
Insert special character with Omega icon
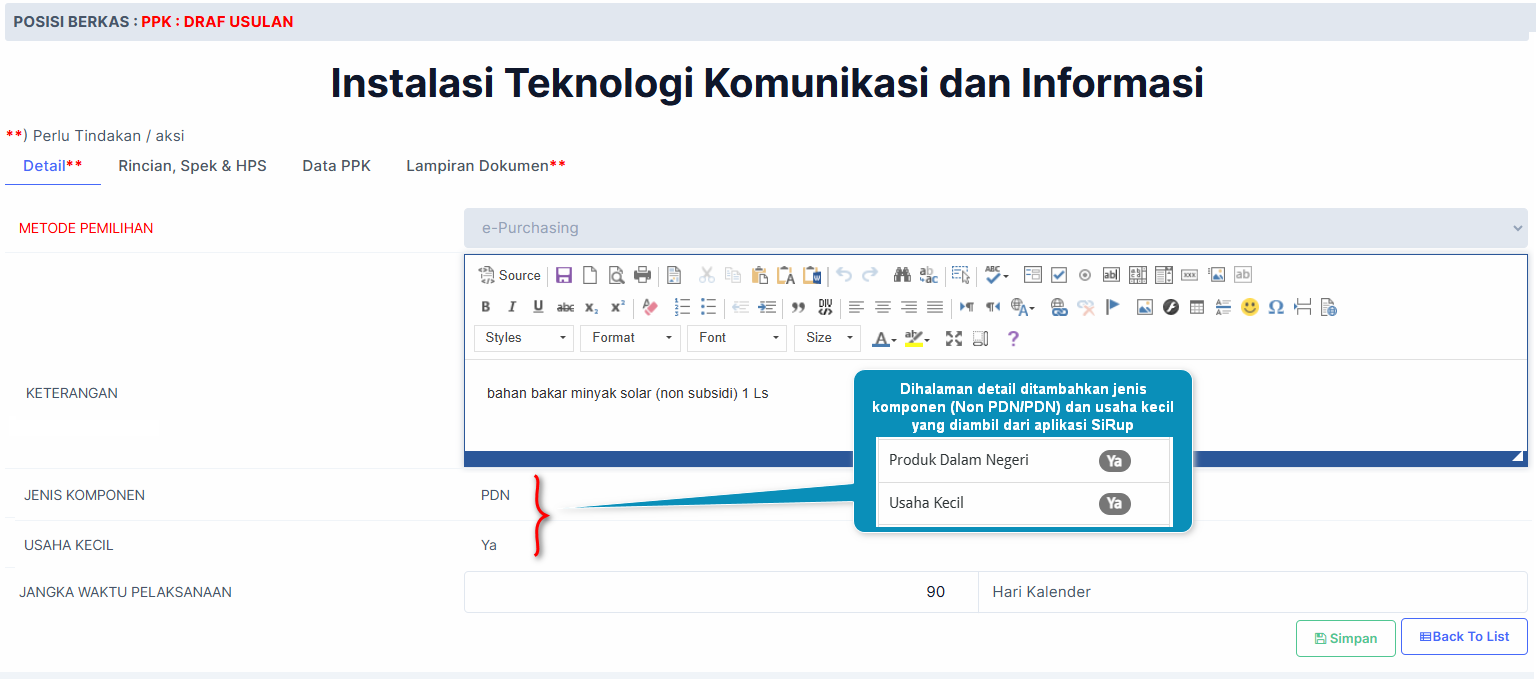[1276, 307]
